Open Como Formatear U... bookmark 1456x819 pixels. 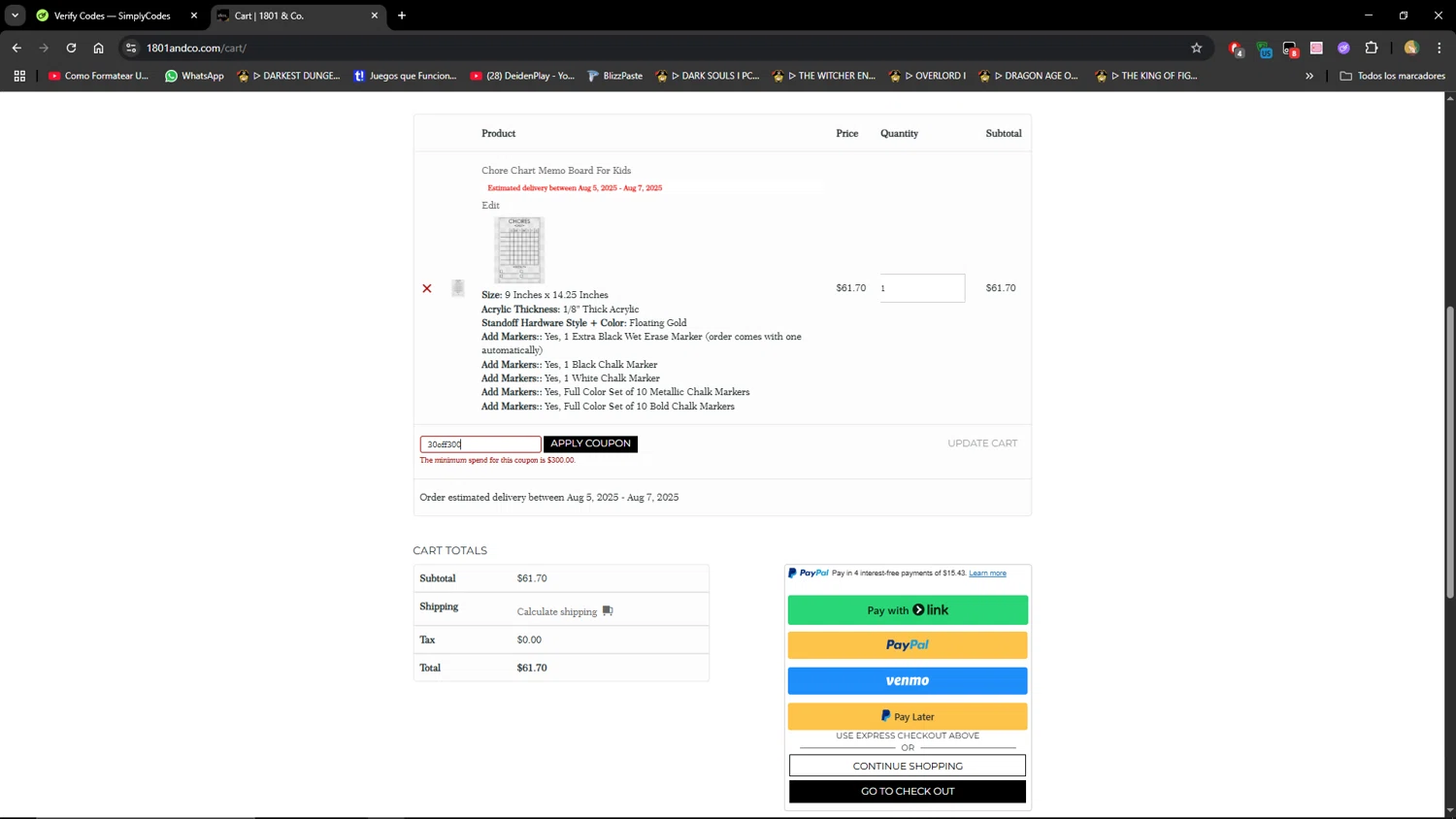[x=98, y=76]
